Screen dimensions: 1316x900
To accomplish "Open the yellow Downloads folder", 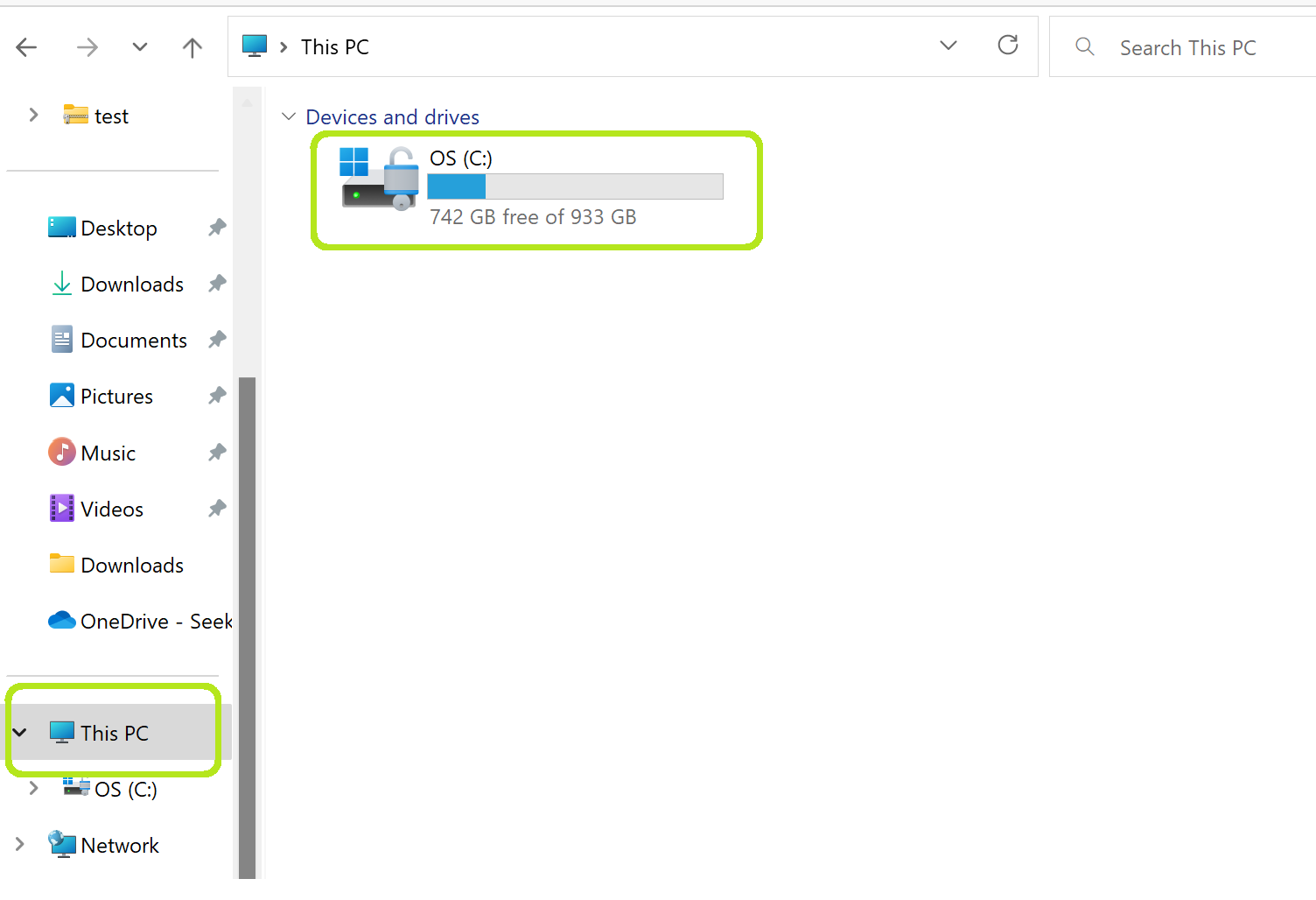I will (132, 566).
